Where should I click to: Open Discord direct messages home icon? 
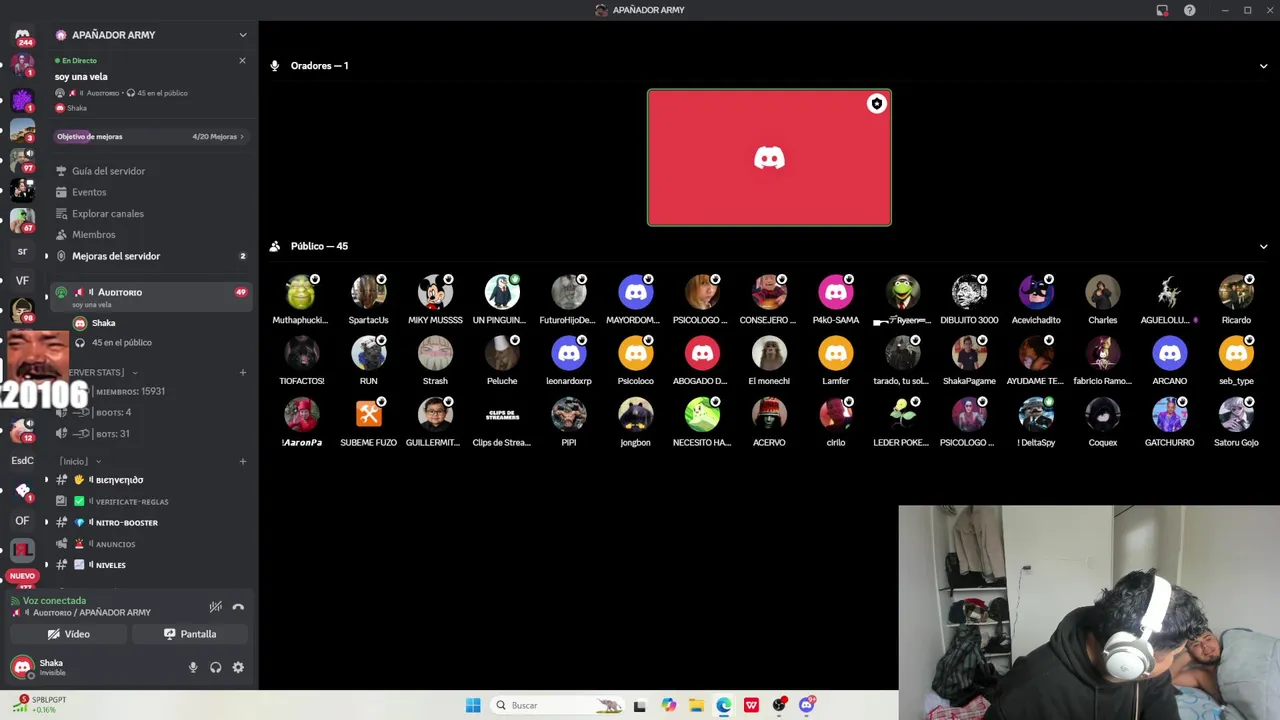22,37
